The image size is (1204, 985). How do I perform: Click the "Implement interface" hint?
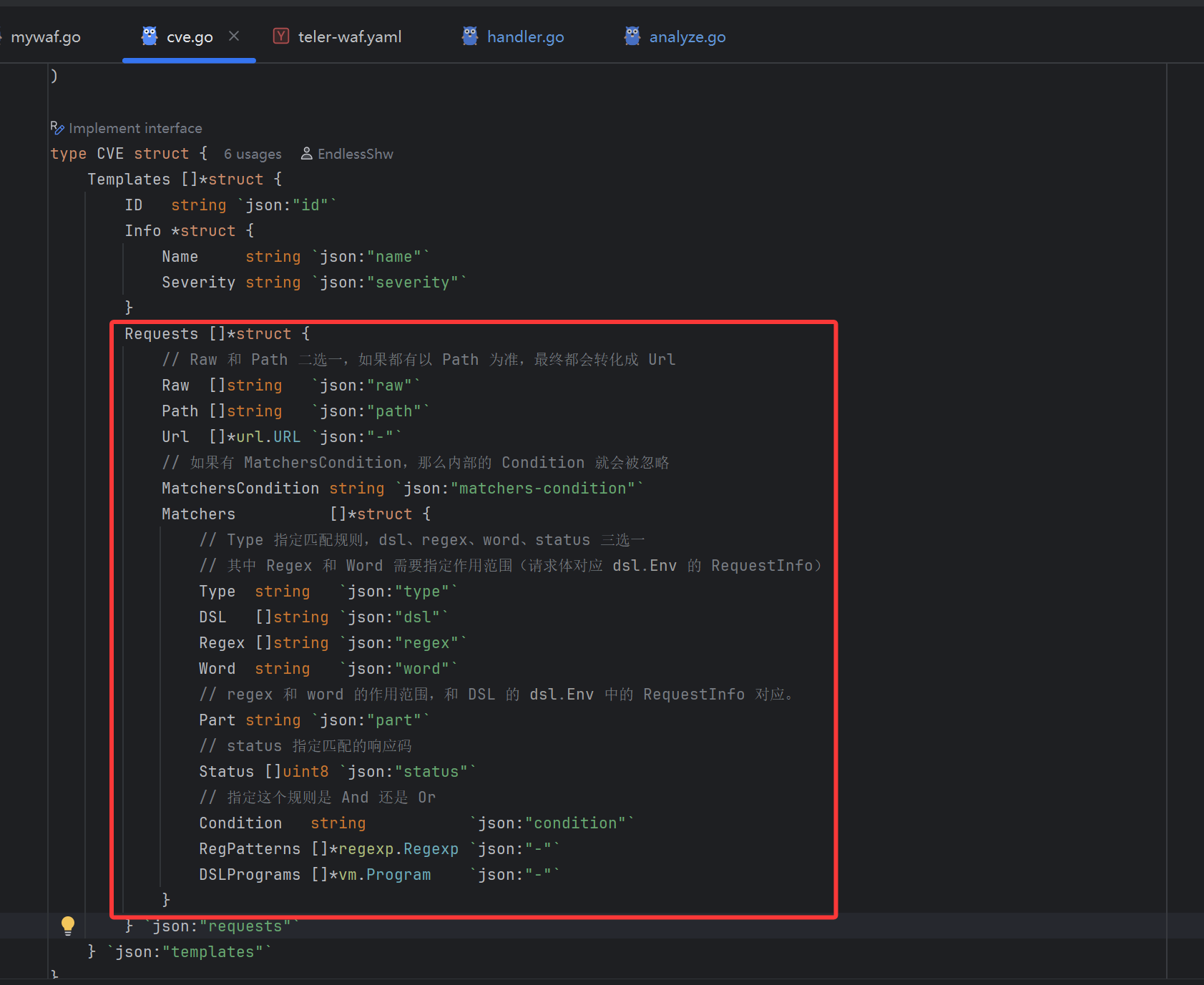(135, 129)
